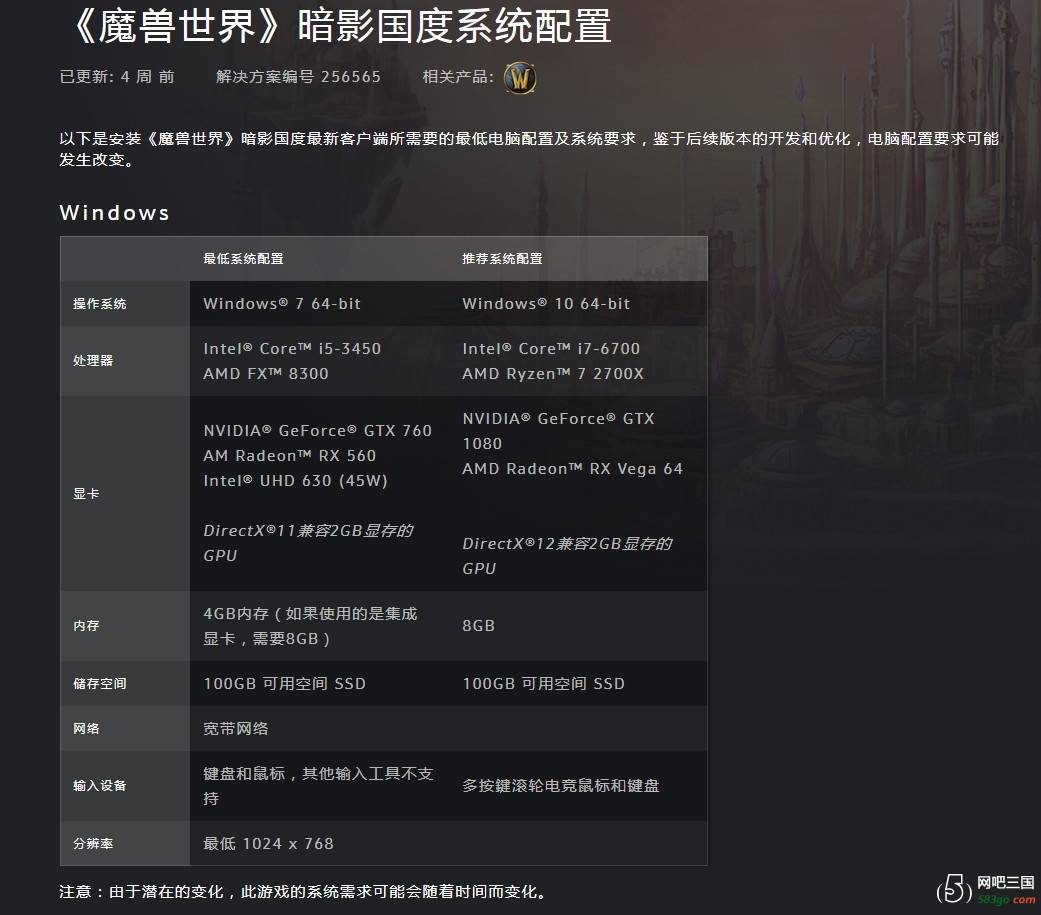Screen dimensions: 1041x915
Task: Click the DirectX®11 兼容2GB显存 text
Action: coord(308,542)
